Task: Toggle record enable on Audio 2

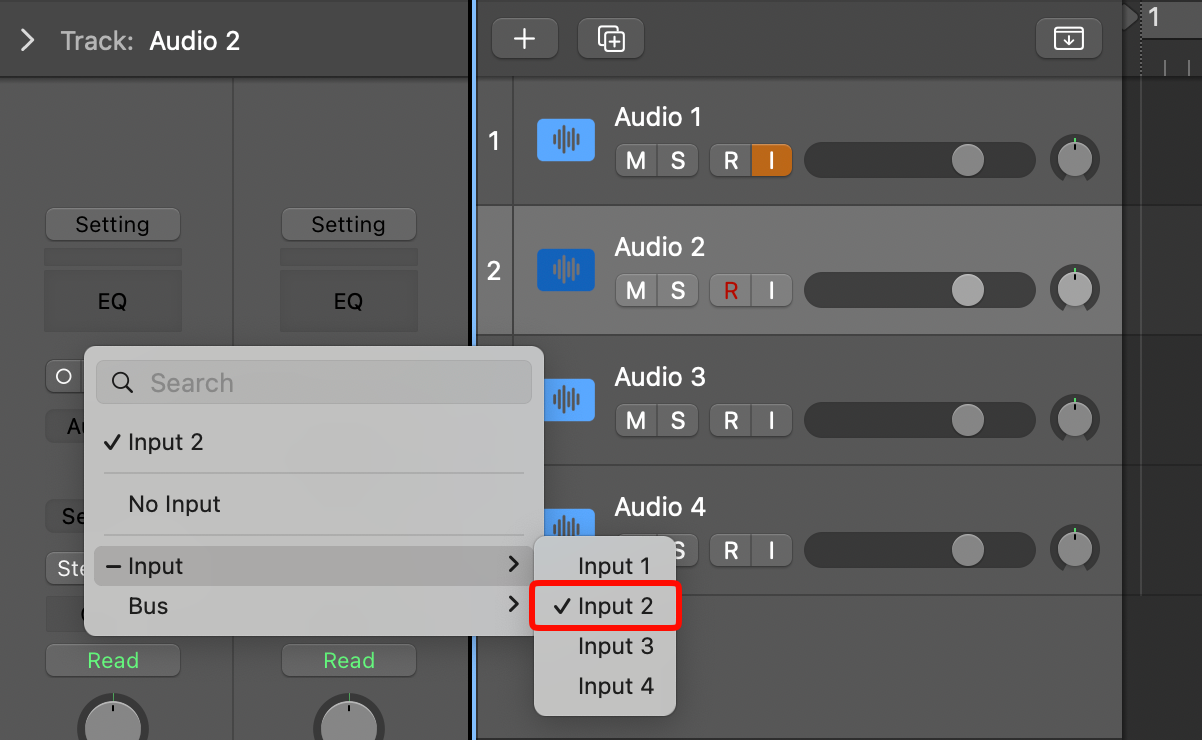Action: pos(731,290)
